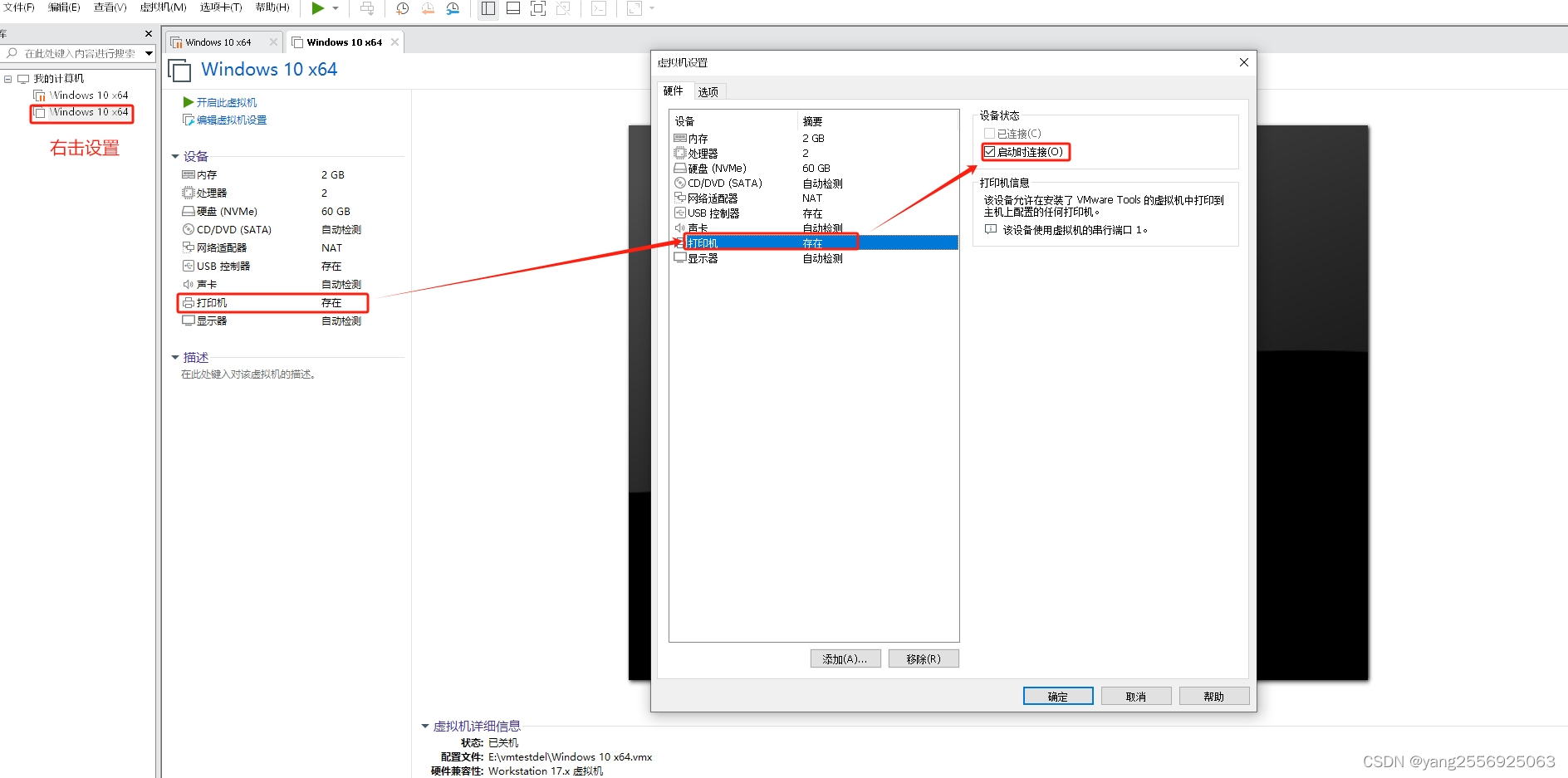Viewport: 1568px width, 778px height.
Task: Click the full screen mode icon
Action: coord(538,8)
